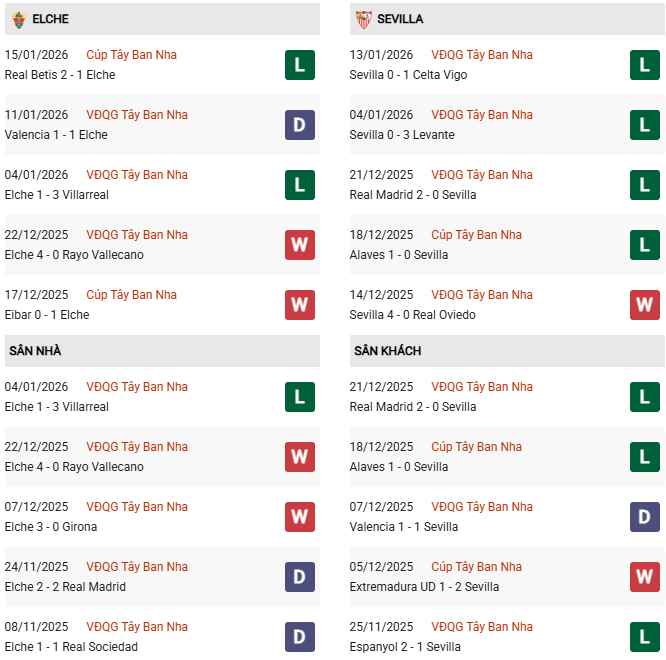Click the loss badge for Espanyol 2-1 Sevilla

[645, 637]
